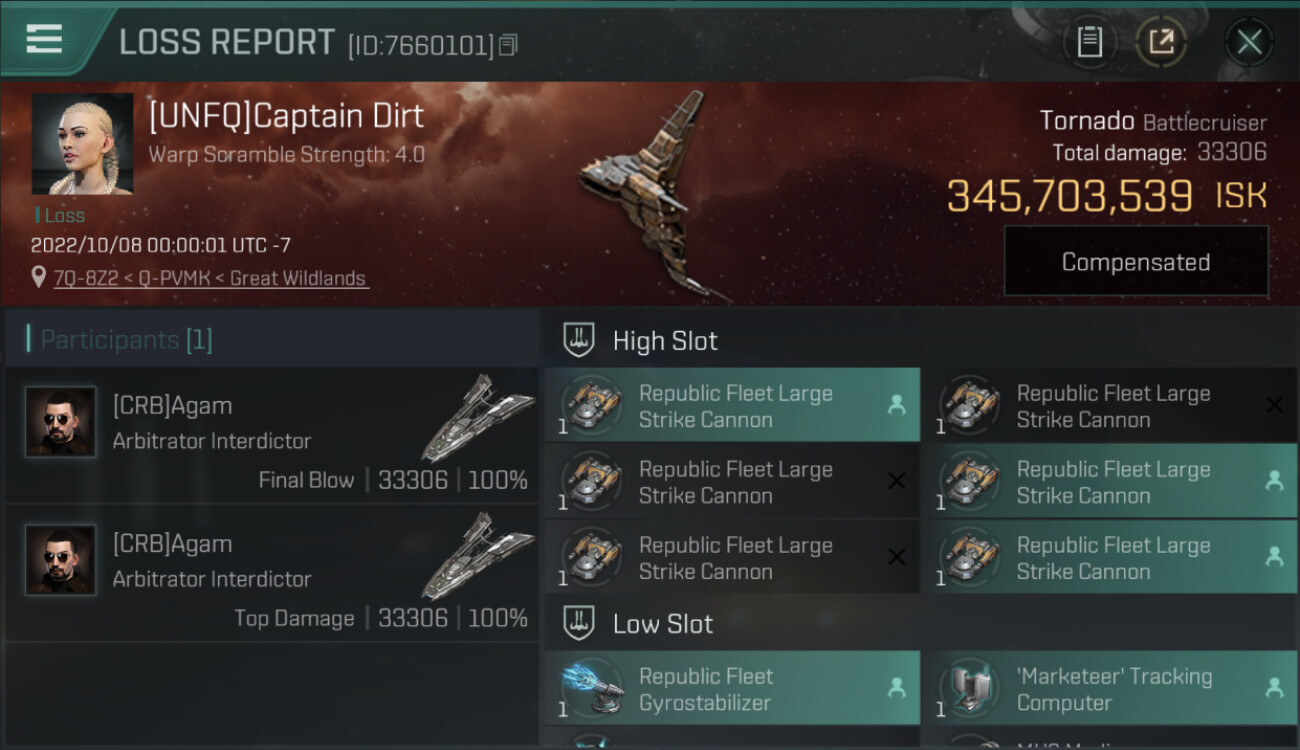Open the hamburger menu icon

pos(44,40)
